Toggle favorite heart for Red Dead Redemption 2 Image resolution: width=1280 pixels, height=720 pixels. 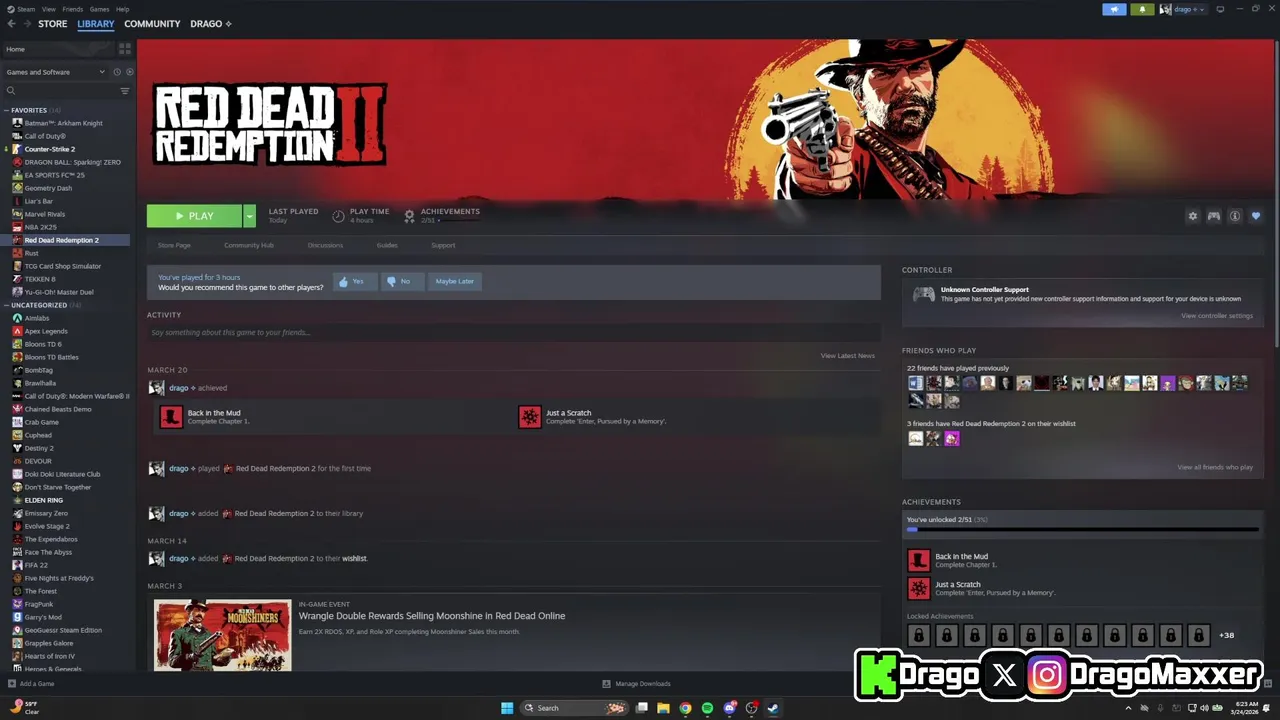click(1256, 216)
